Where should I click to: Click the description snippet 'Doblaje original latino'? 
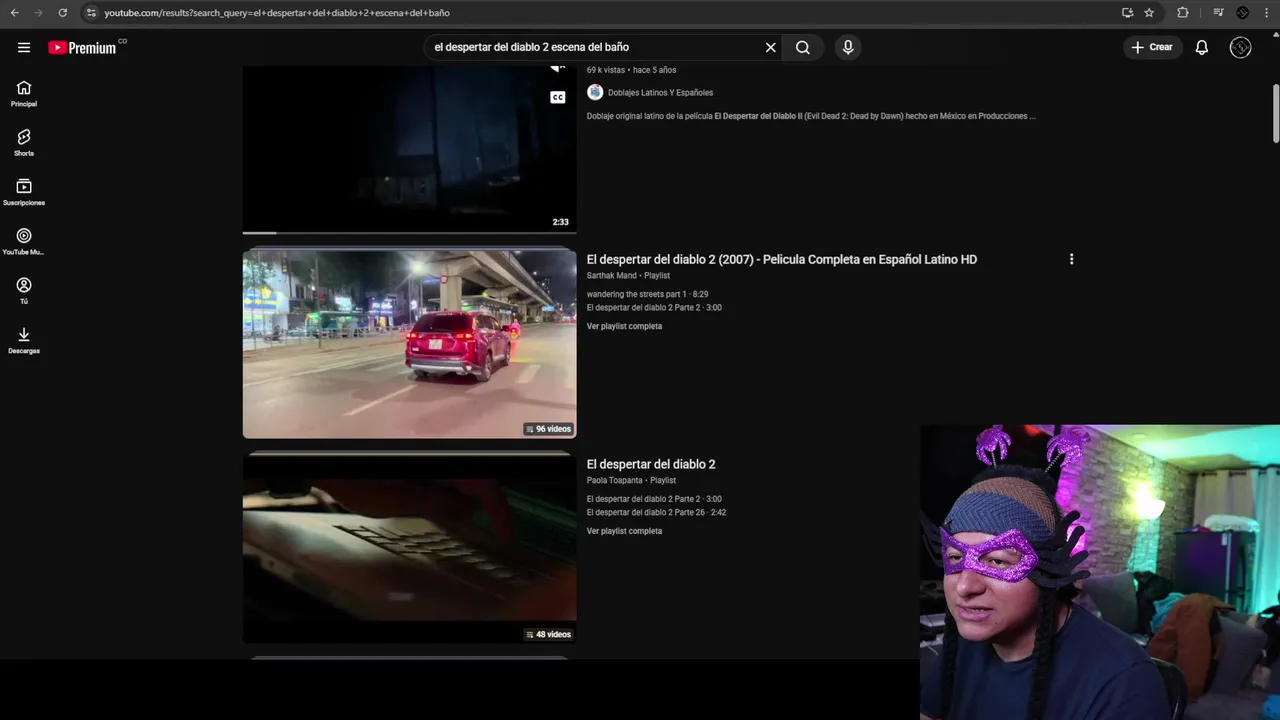point(811,116)
